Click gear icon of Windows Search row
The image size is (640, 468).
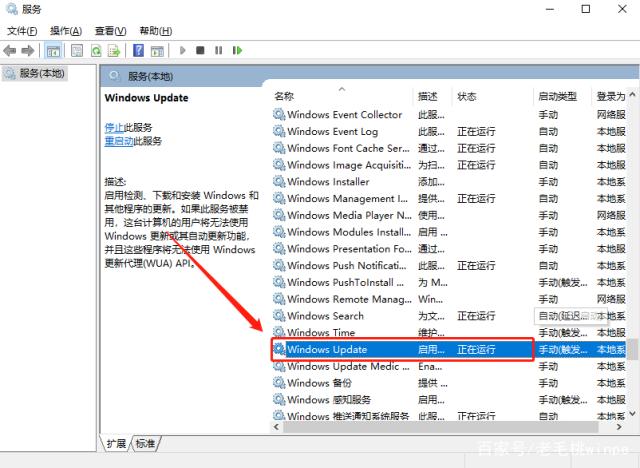point(279,315)
